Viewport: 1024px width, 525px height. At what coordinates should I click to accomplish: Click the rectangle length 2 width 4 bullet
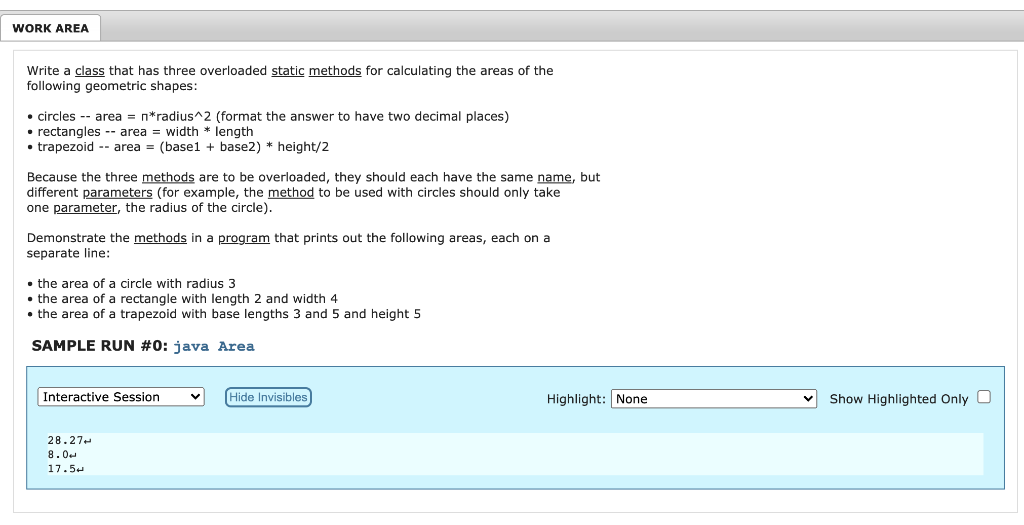[183, 298]
